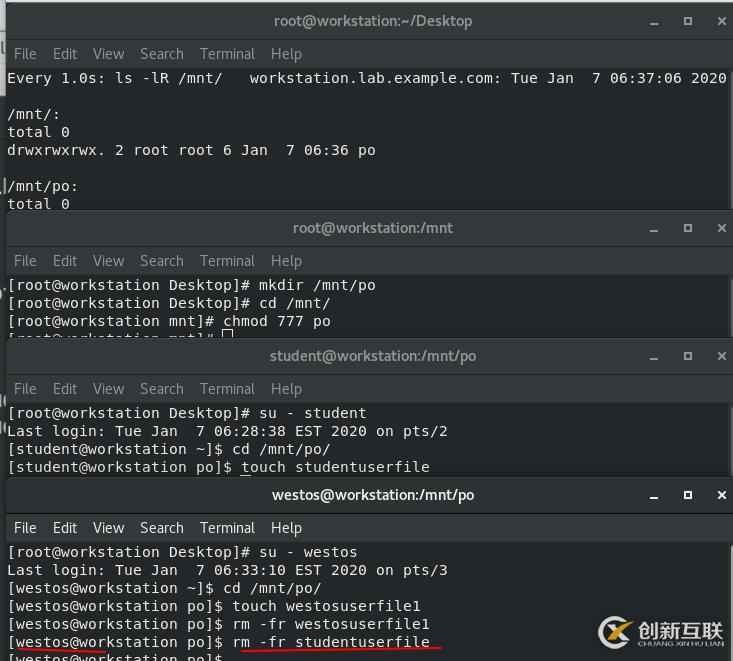The height and width of the screenshot is (661, 733).
Task: Open Edit menu in westos@workstation terminal
Action: pos(65,528)
